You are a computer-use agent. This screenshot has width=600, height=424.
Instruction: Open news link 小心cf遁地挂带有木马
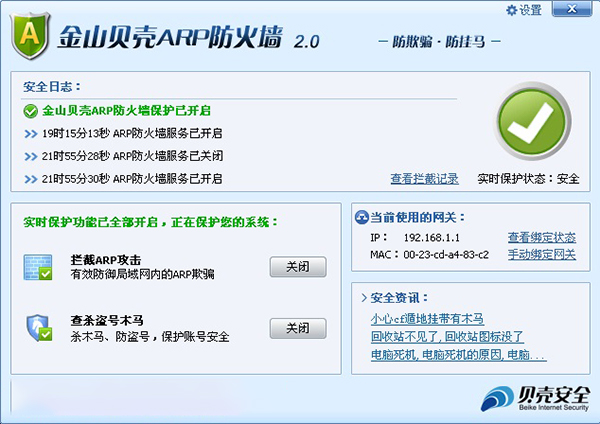(x=427, y=319)
